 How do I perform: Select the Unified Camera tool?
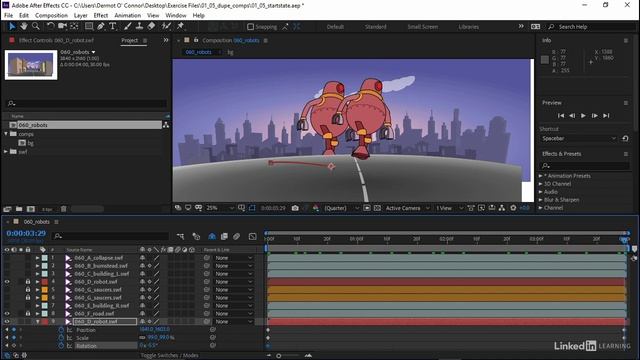[x=62, y=27]
